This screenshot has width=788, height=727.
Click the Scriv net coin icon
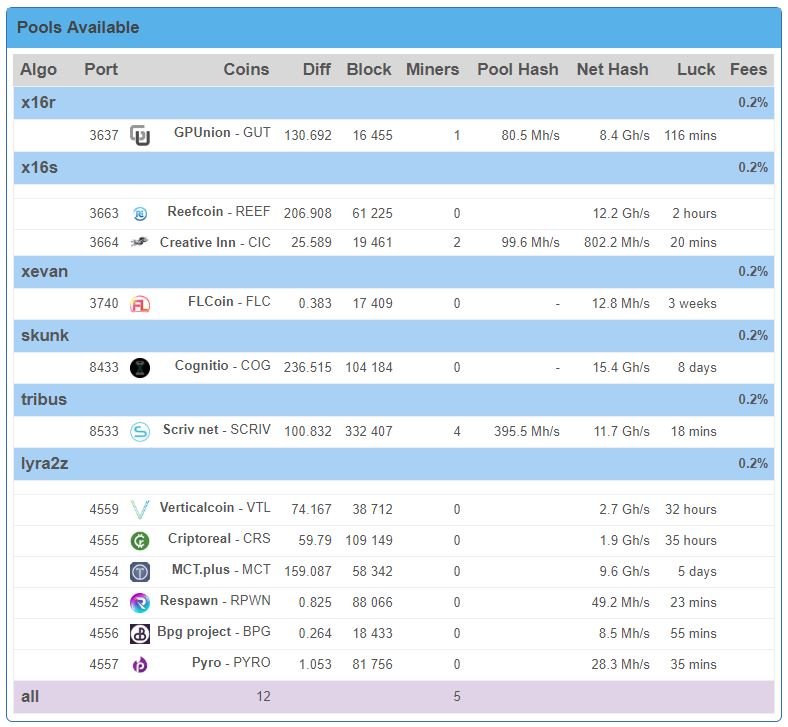tap(140, 432)
